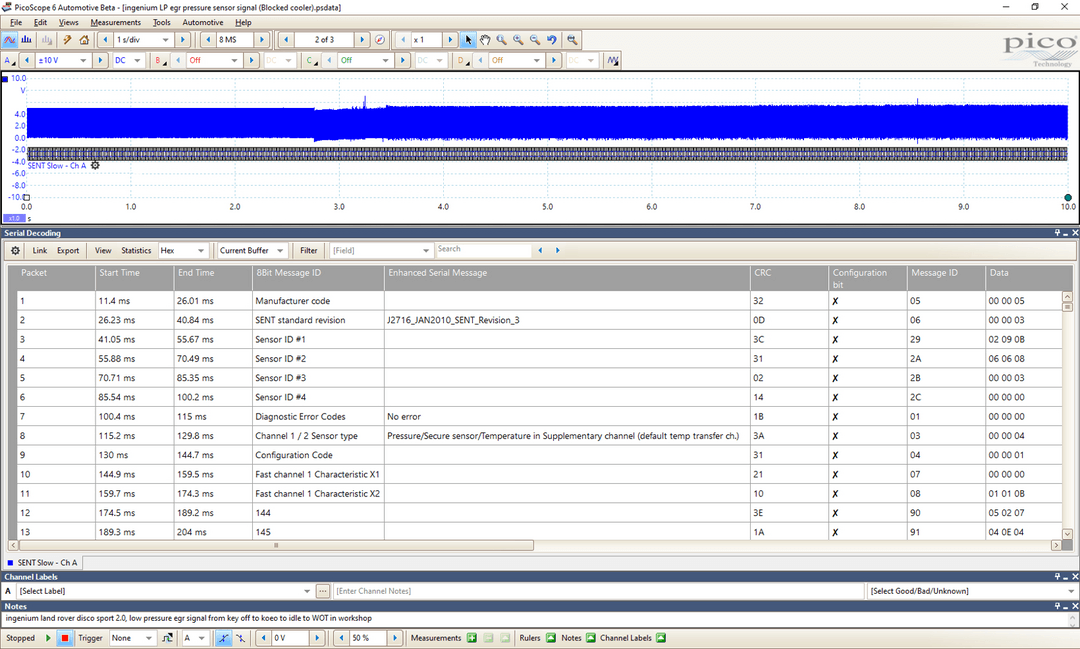Viewport: 1080px width, 649px height.
Task: Decrease the timebase with left arrow
Action: [x=105, y=40]
